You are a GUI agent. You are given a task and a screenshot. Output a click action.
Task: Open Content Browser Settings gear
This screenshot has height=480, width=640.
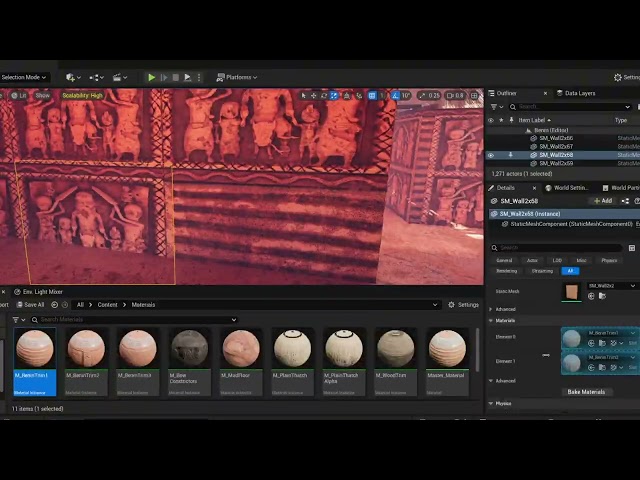pos(463,305)
